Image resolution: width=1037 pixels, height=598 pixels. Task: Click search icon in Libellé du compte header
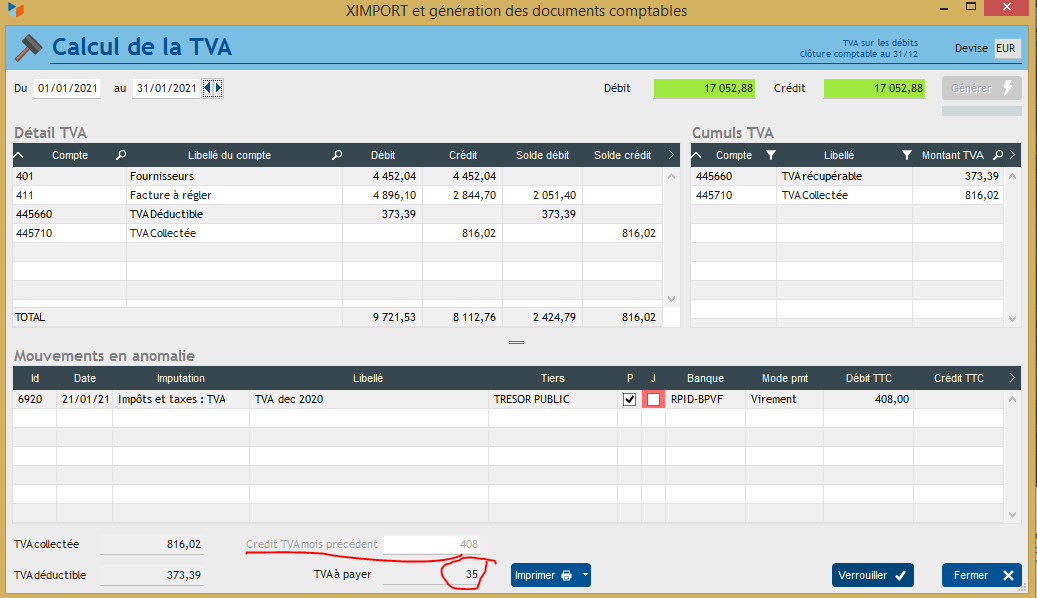[x=337, y=155]
